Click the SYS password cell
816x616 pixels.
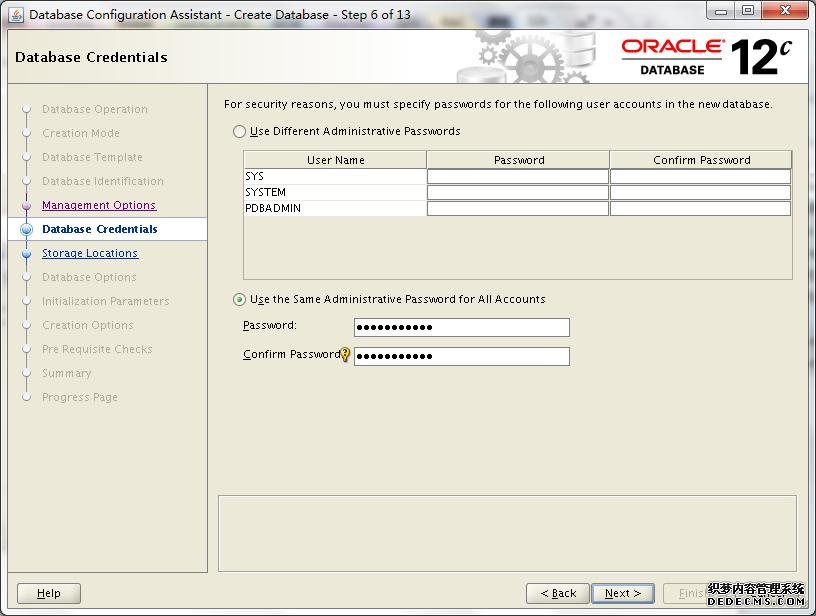(x=517, y=176)
